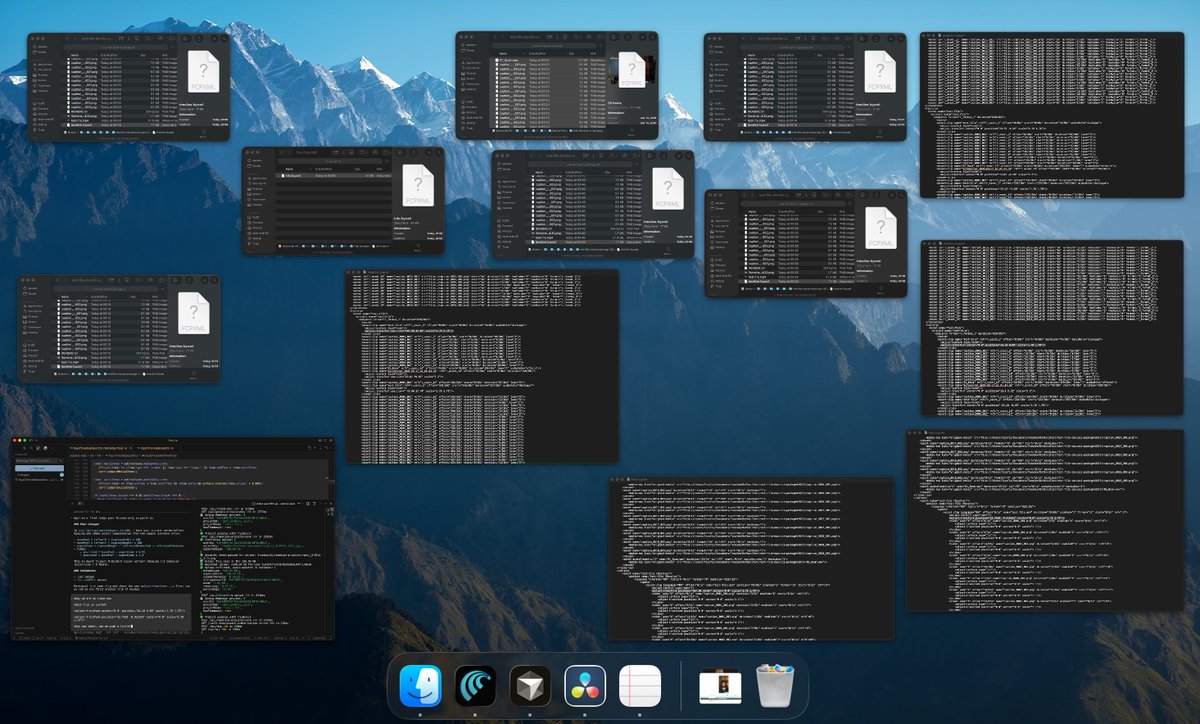Image resolution: width=1200 pixels, height=724 pixels.
Task: Click the search field in the single-file Finder window
Action: point(330,161)
